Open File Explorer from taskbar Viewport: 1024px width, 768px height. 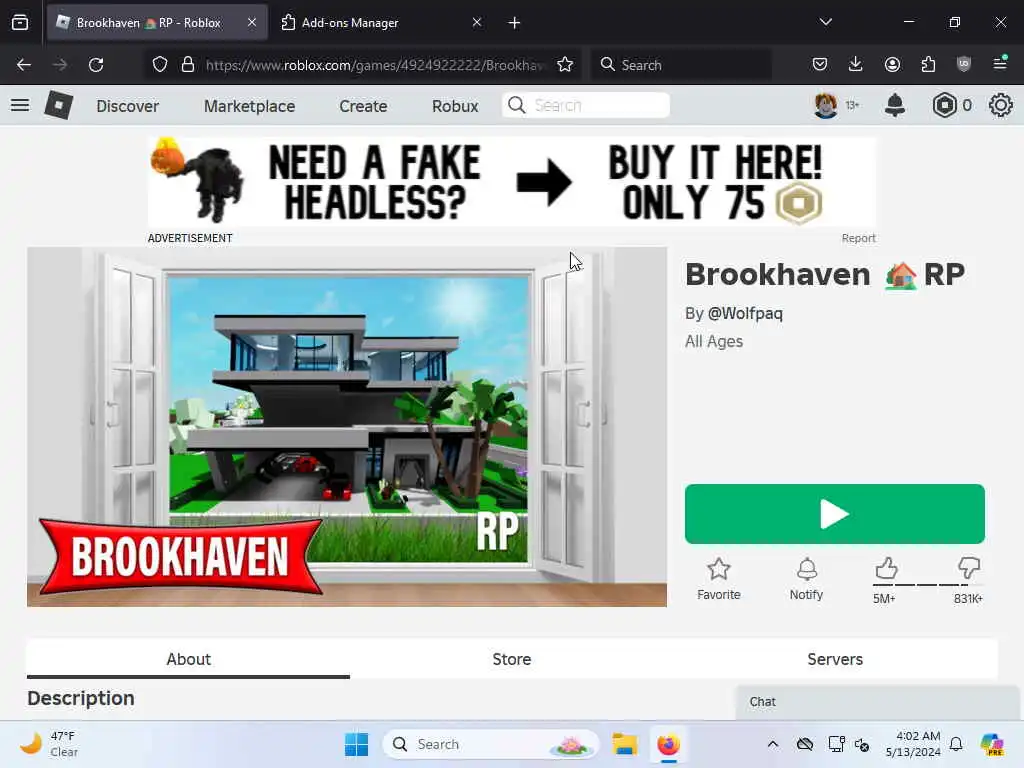(624, 744)
